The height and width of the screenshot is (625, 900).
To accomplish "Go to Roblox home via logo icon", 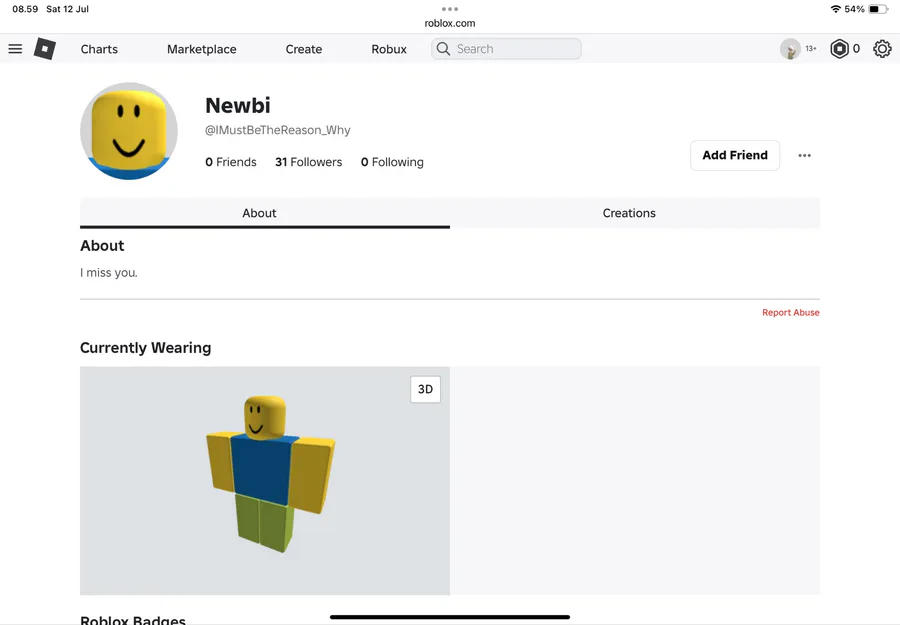I will tap(45, 49).
